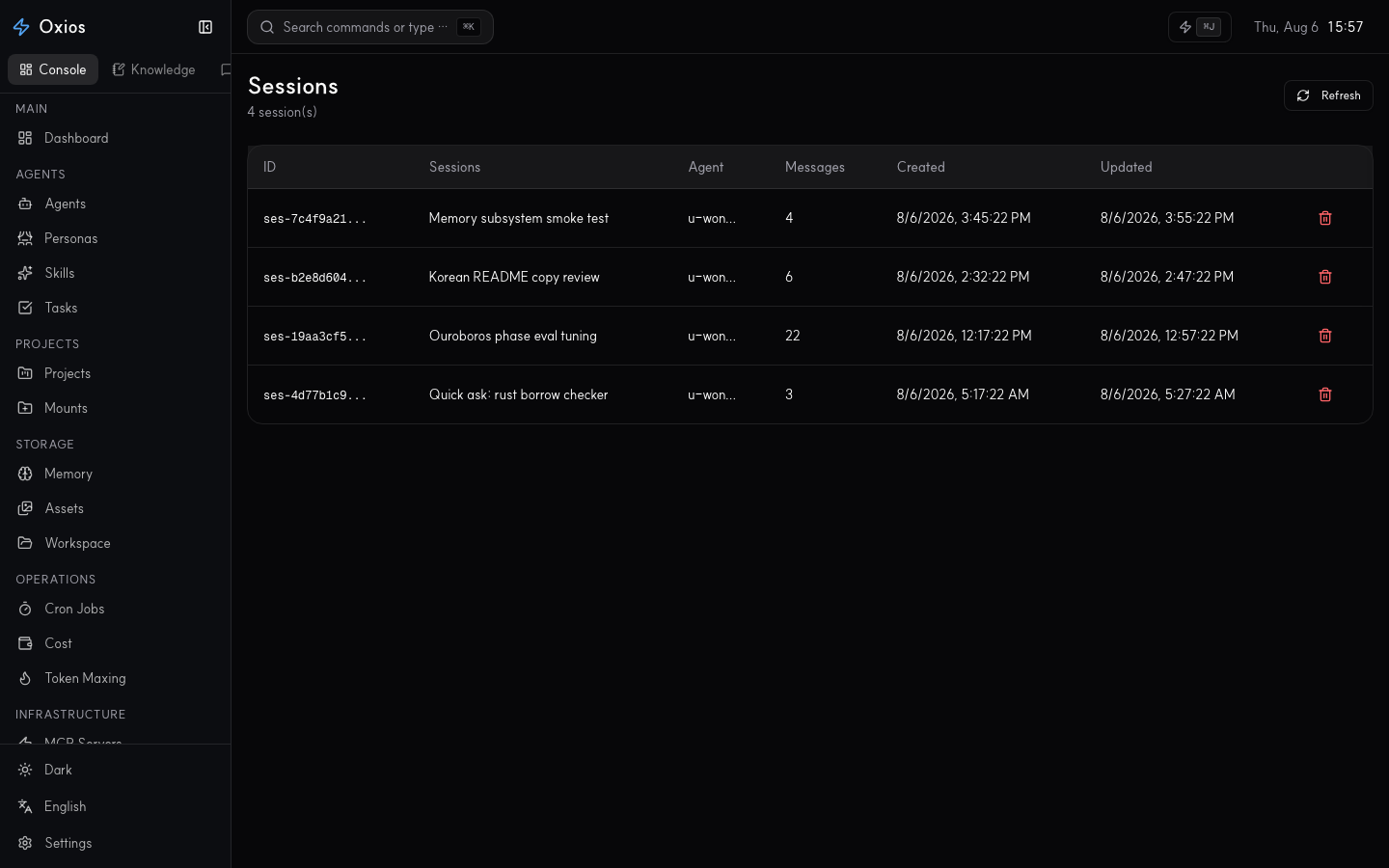The image size is (1389, 868).
Task: Click the Created column header
Action: click(921, 167)
